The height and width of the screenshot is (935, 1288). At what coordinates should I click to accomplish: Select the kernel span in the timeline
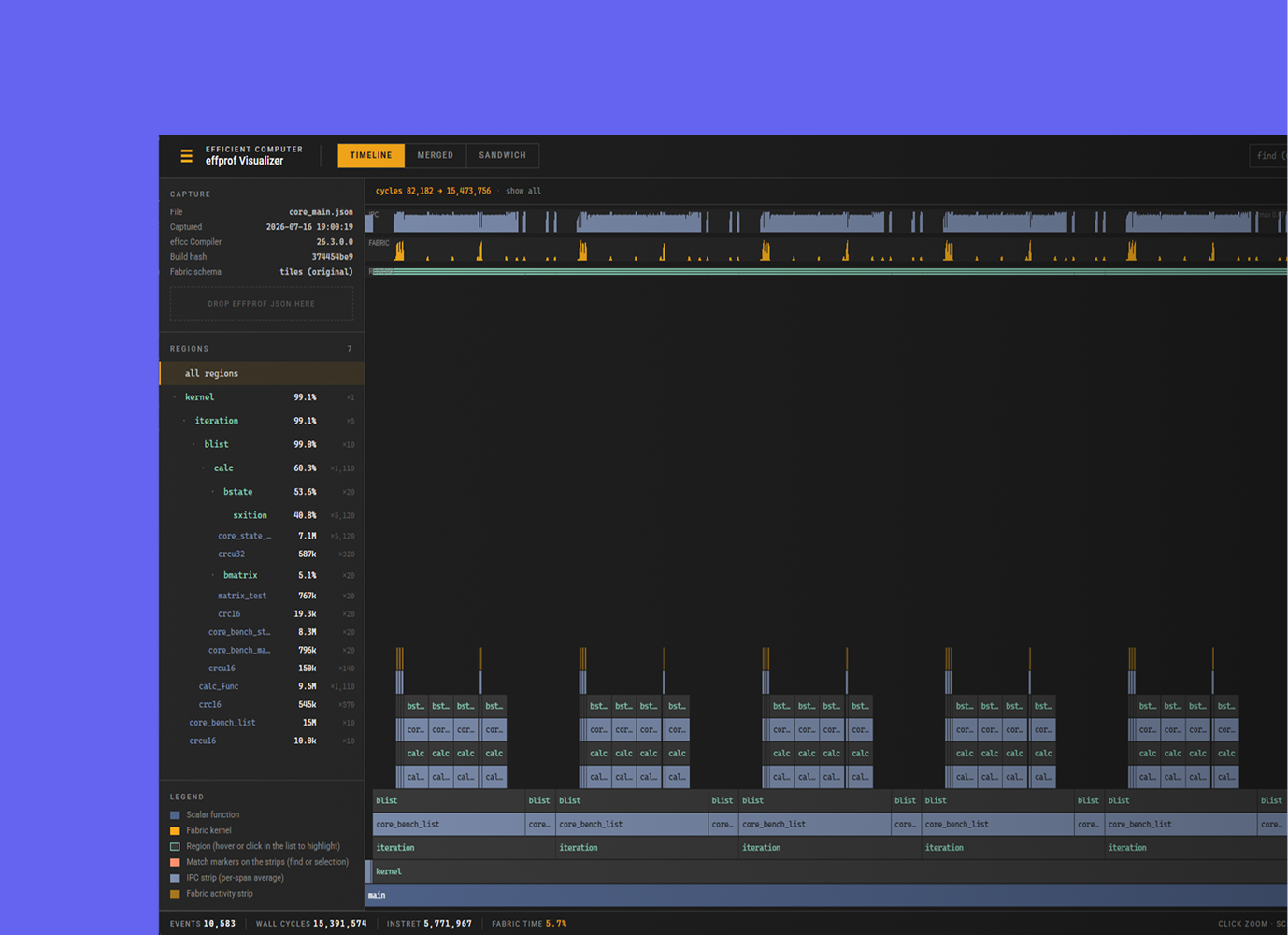830,871
